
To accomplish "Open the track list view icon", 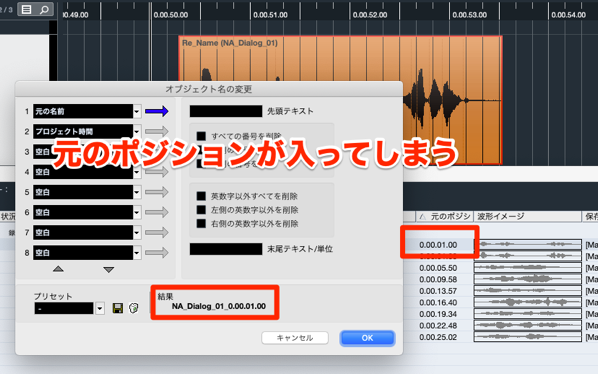I will click(x=26, y=9).
